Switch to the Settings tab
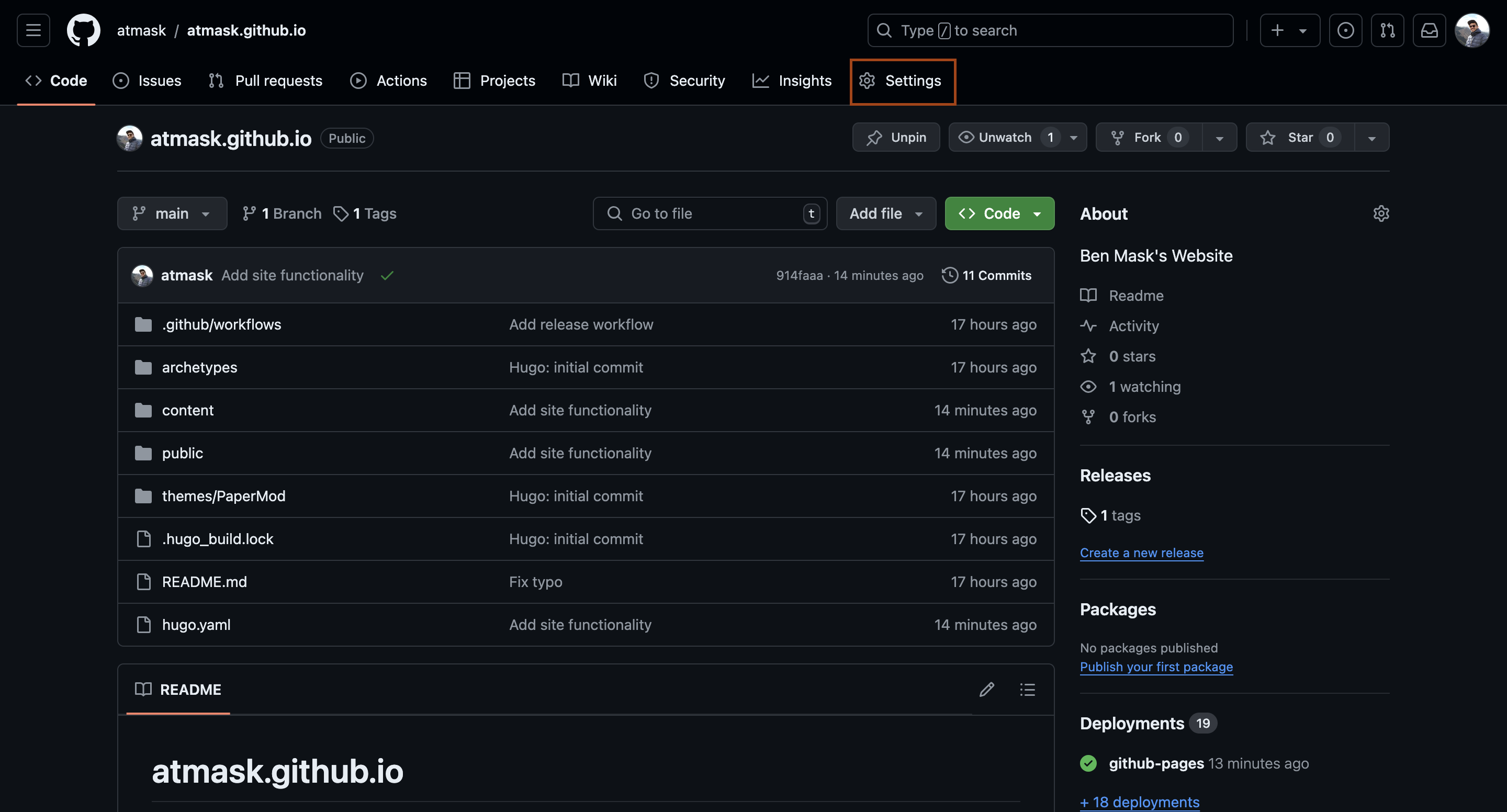 [x=902, y=81]
